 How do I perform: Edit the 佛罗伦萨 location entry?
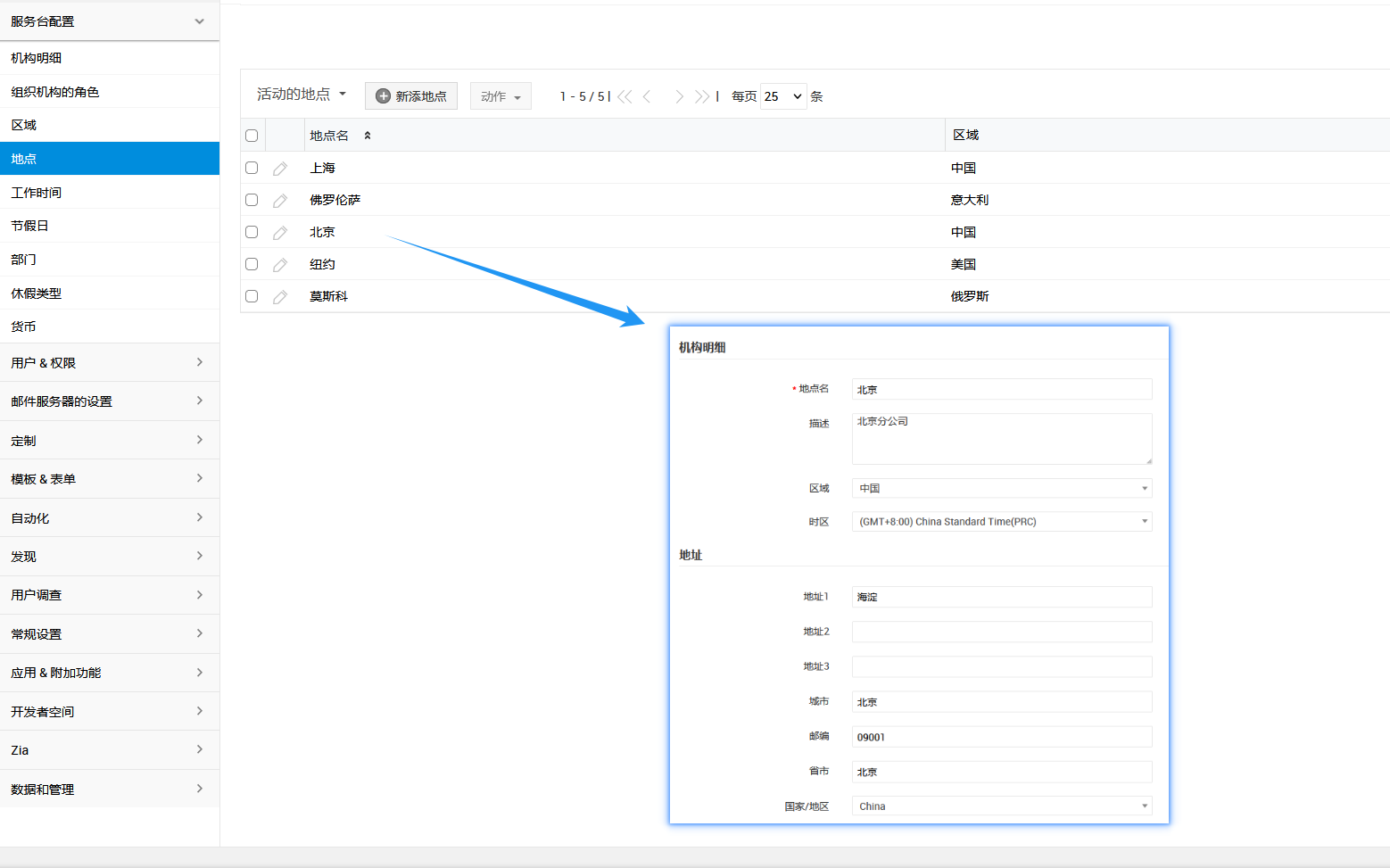(x=280, y=199)
